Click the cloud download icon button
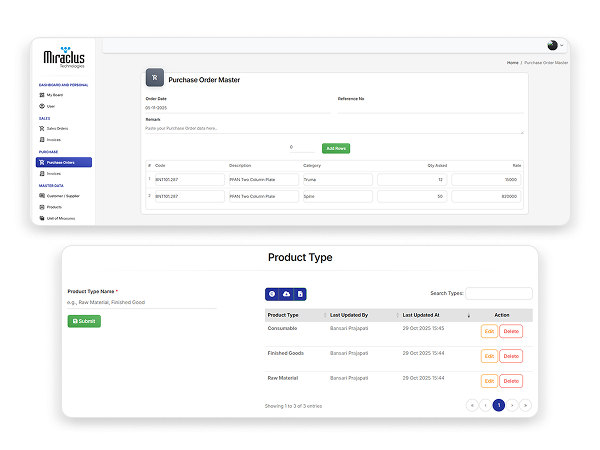 (x=286, y=294)
